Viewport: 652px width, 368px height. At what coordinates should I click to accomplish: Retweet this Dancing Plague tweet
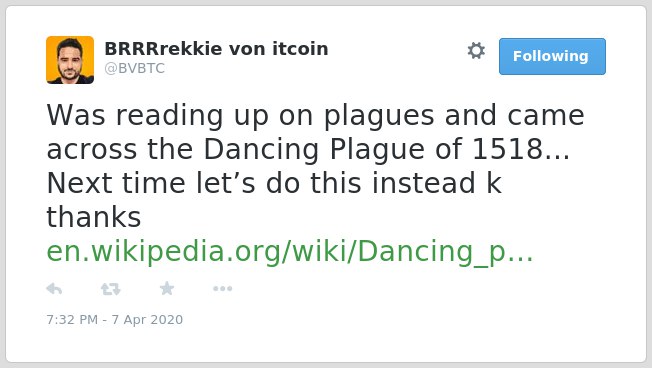(111, 289)
